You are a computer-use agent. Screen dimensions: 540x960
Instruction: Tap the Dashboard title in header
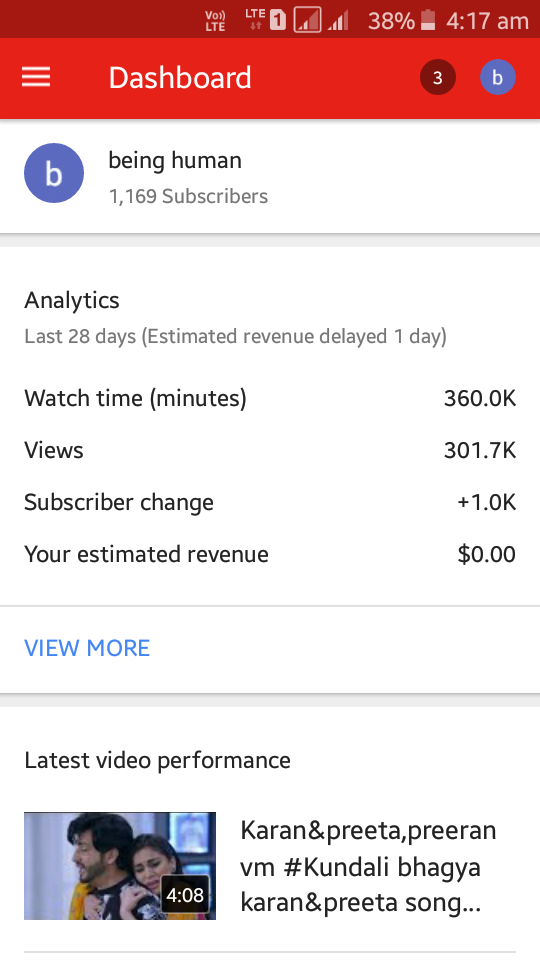[x=180, y=78]
